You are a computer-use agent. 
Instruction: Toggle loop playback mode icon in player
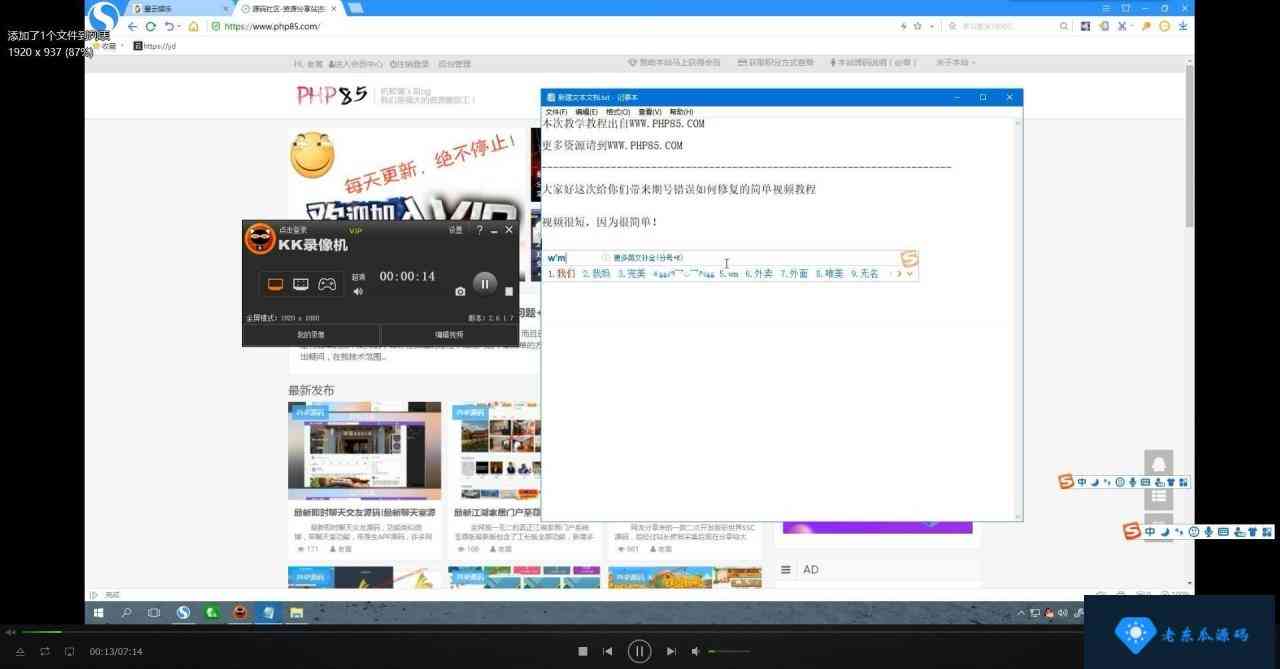pyautogui.click(x=45, y=651)
